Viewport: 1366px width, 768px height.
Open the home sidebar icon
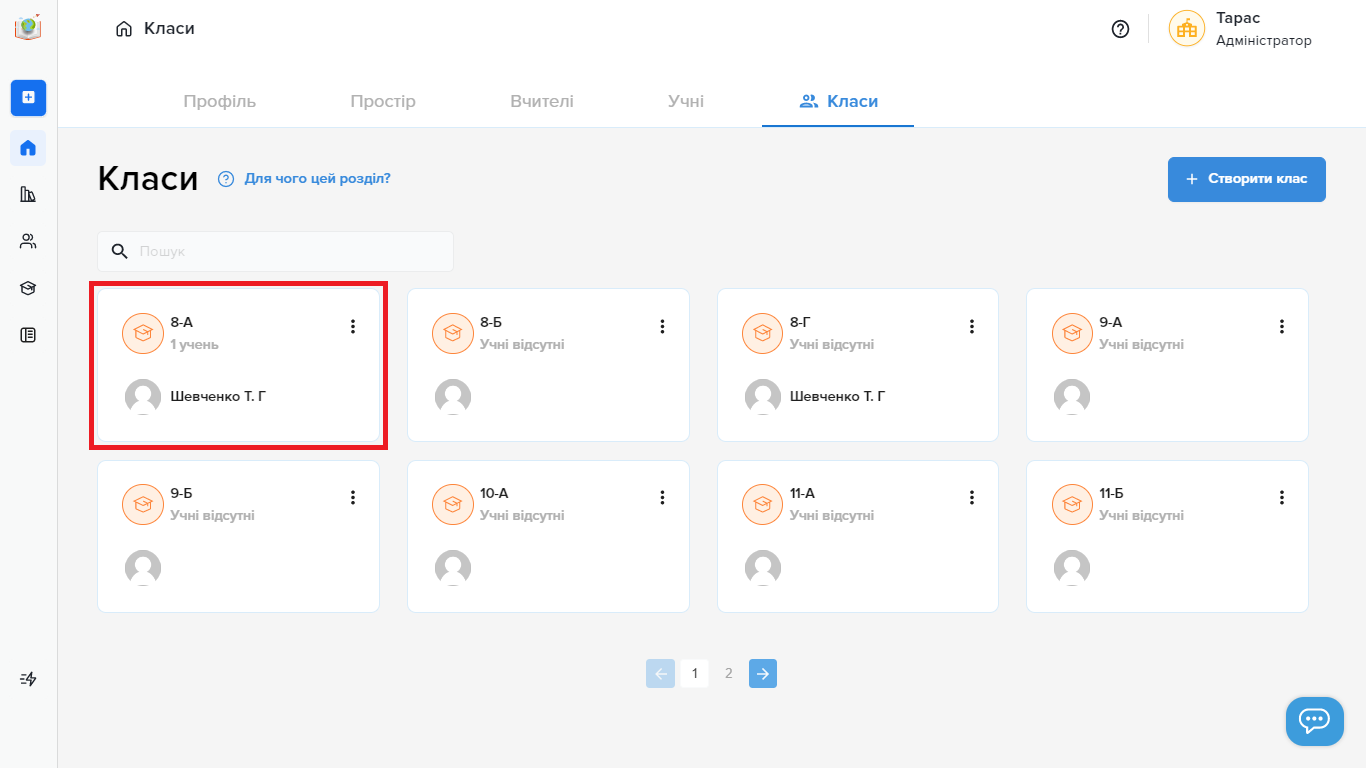tap(28, 148)
